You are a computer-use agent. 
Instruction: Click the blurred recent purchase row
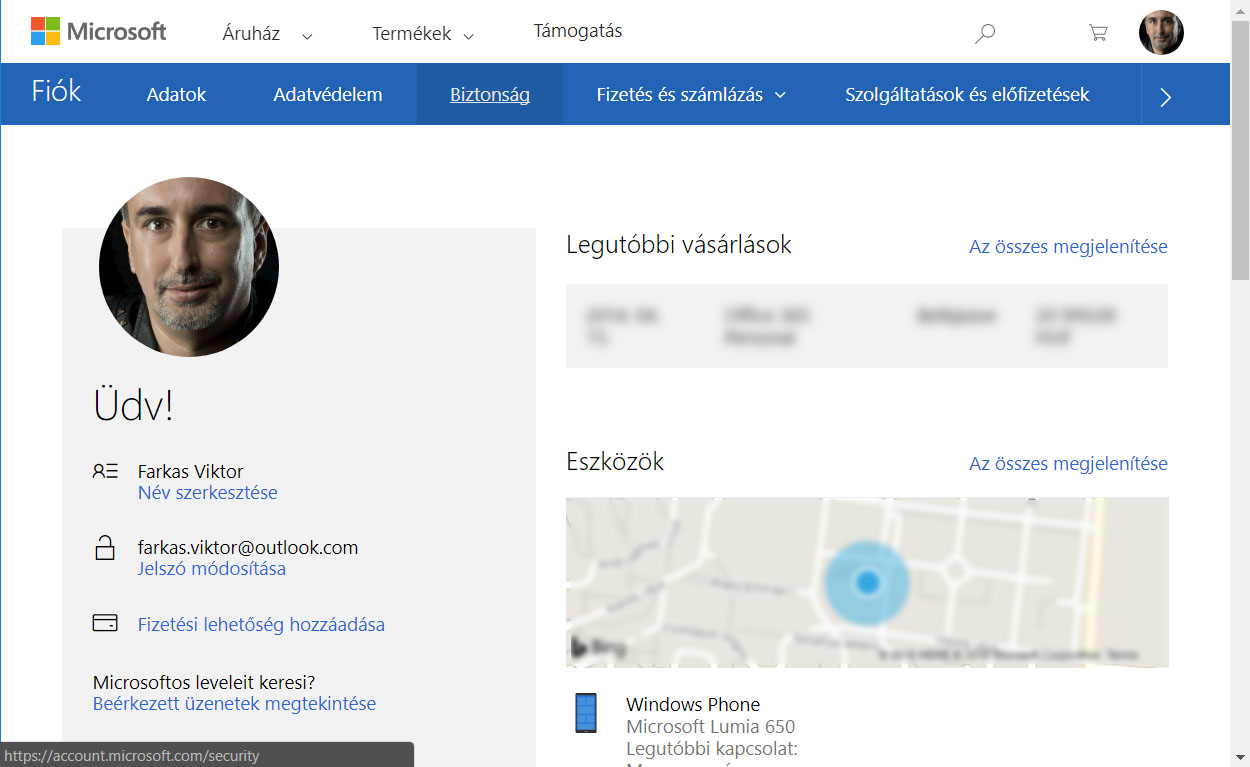[867, 326]
